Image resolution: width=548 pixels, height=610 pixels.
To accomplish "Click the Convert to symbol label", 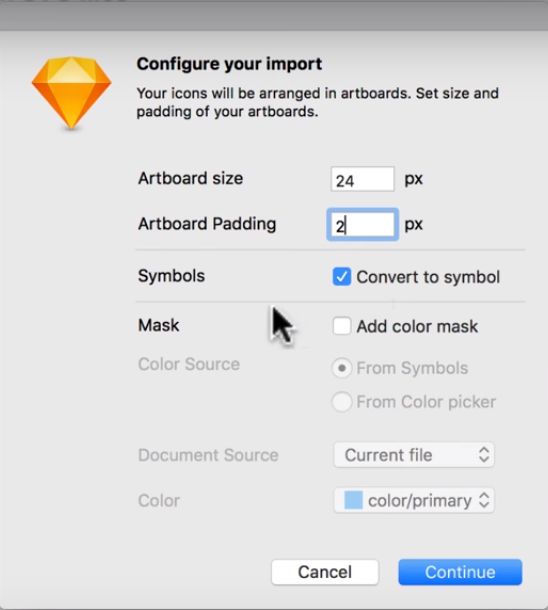I will pos(428,277).
